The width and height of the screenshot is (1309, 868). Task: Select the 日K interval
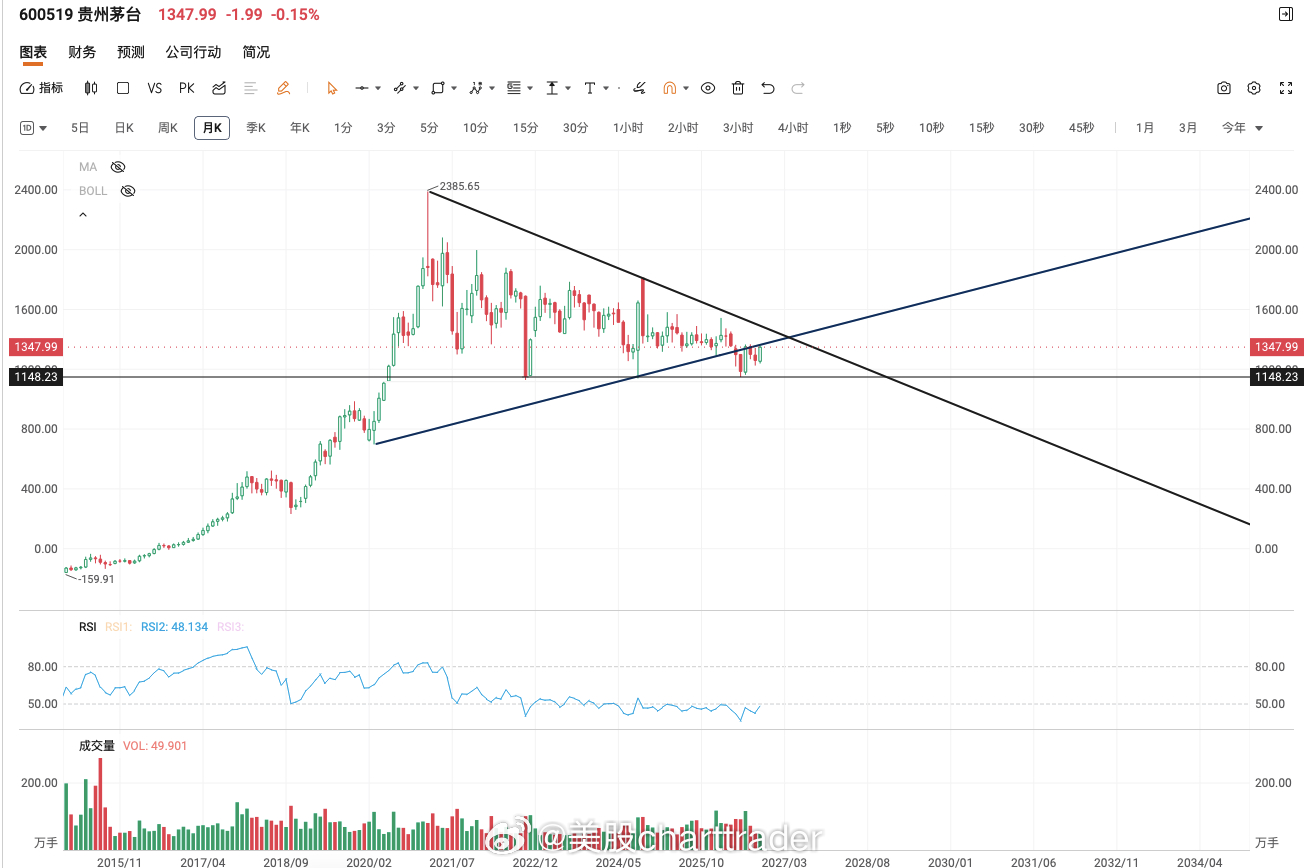[x=124, y=128]
